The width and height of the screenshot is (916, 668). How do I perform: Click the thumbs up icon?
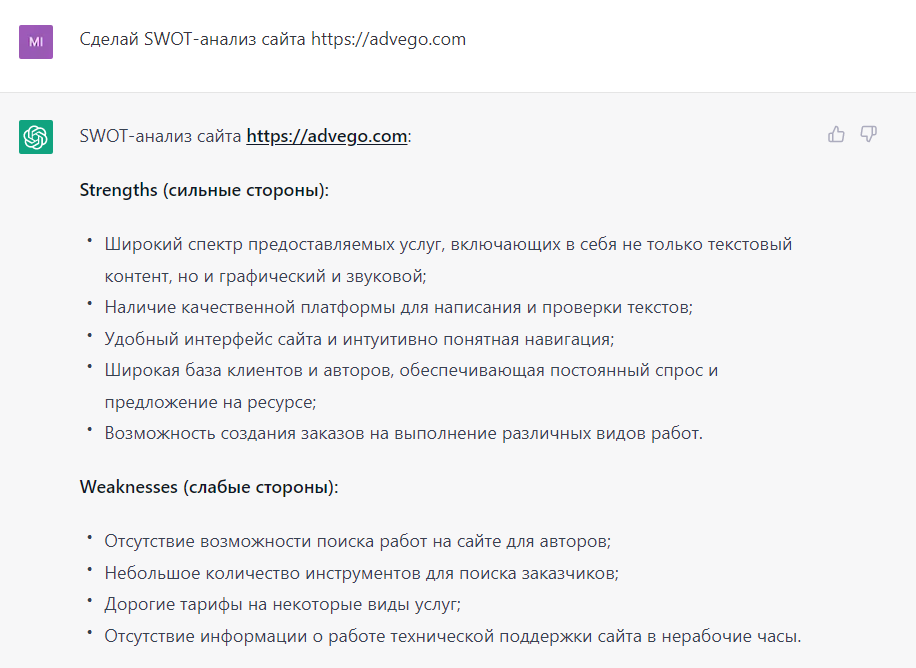pyautogui.click(x=836, y=134)
